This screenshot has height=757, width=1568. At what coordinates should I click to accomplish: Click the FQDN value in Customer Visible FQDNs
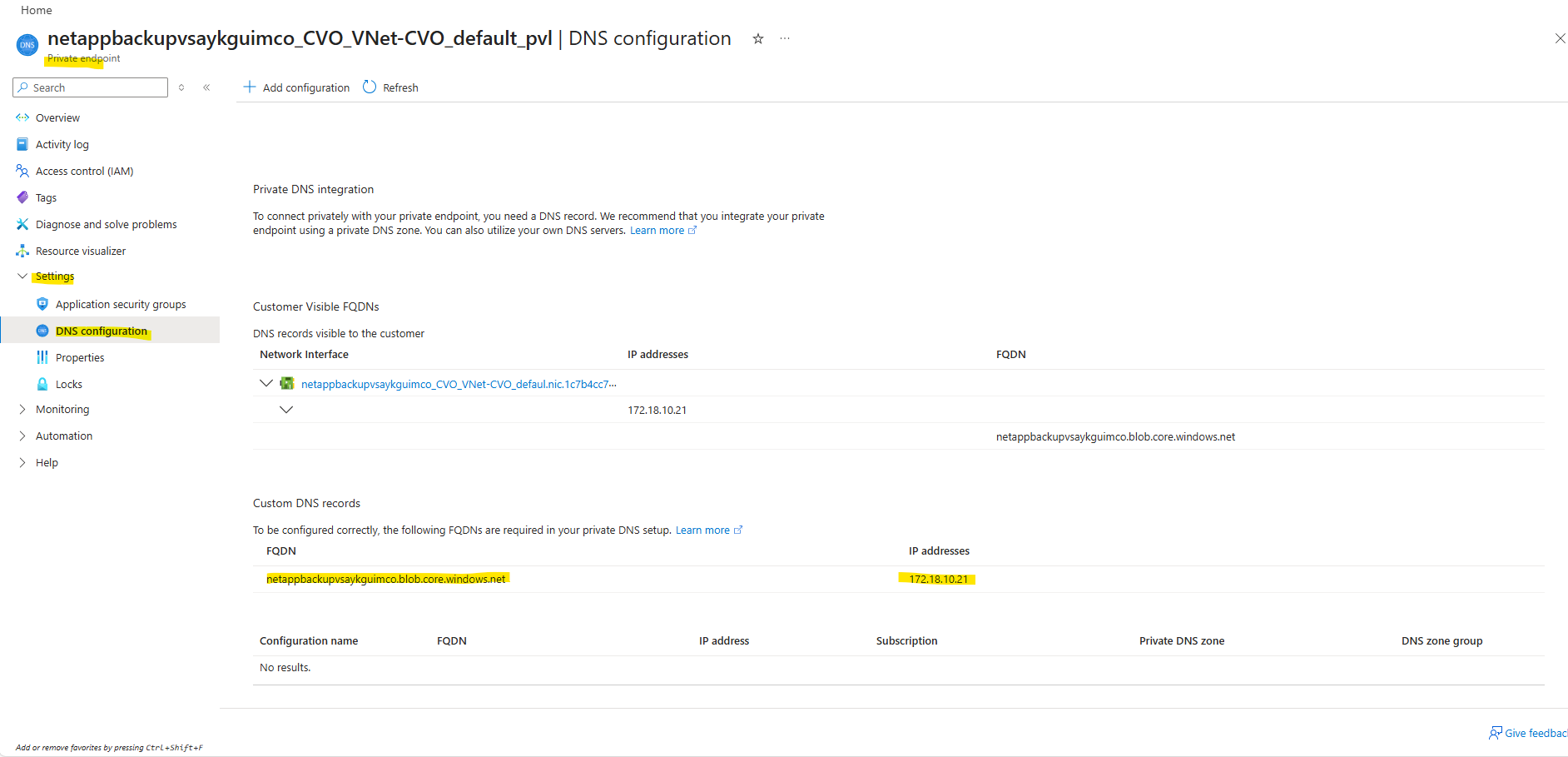pyautogui.click(x=1115, y=436)
